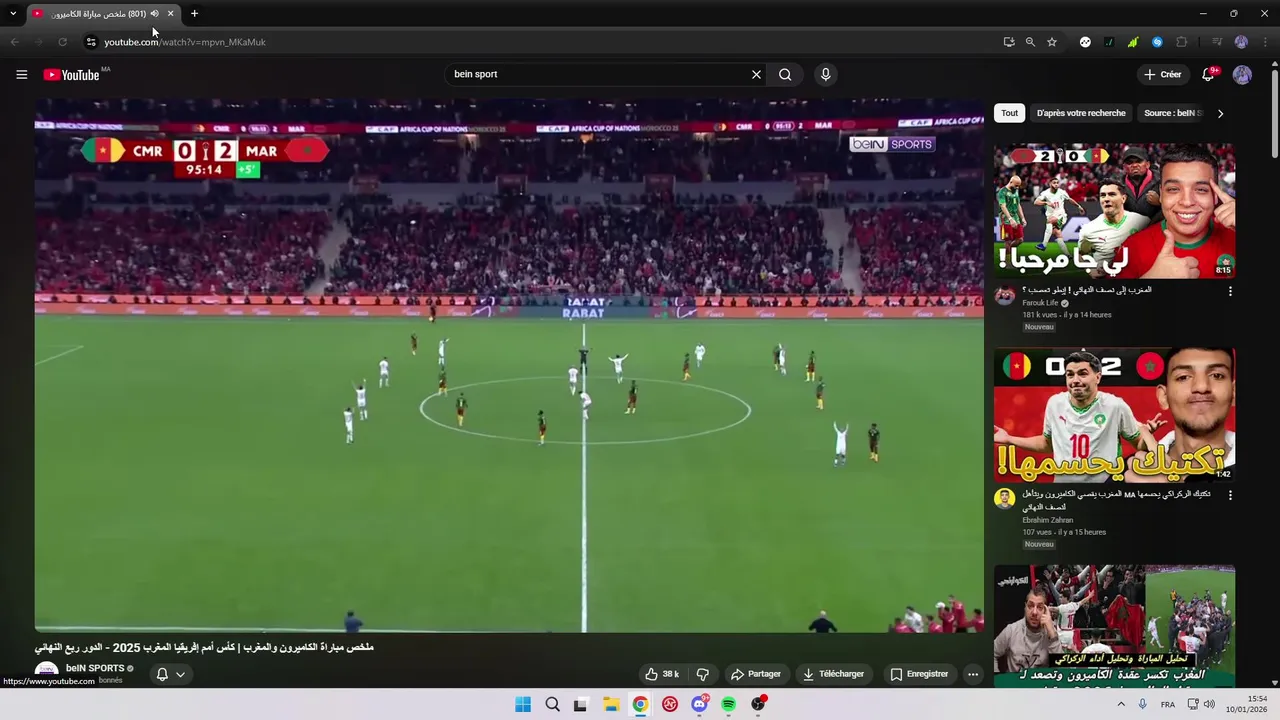Click the Partager share button
Image resolution: width=1280 pixels, height=720 pixels.
pyautogui.click(x=756, y=674)
